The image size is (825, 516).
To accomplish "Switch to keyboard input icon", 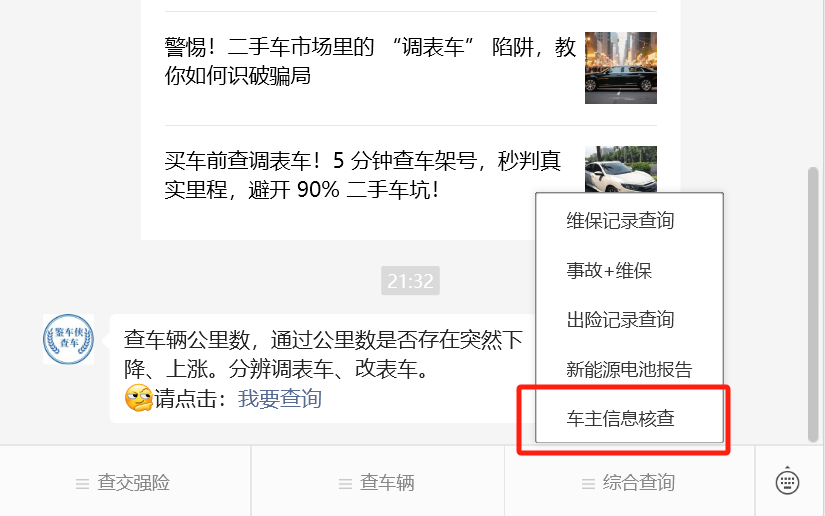I will (x=787, y=481).
